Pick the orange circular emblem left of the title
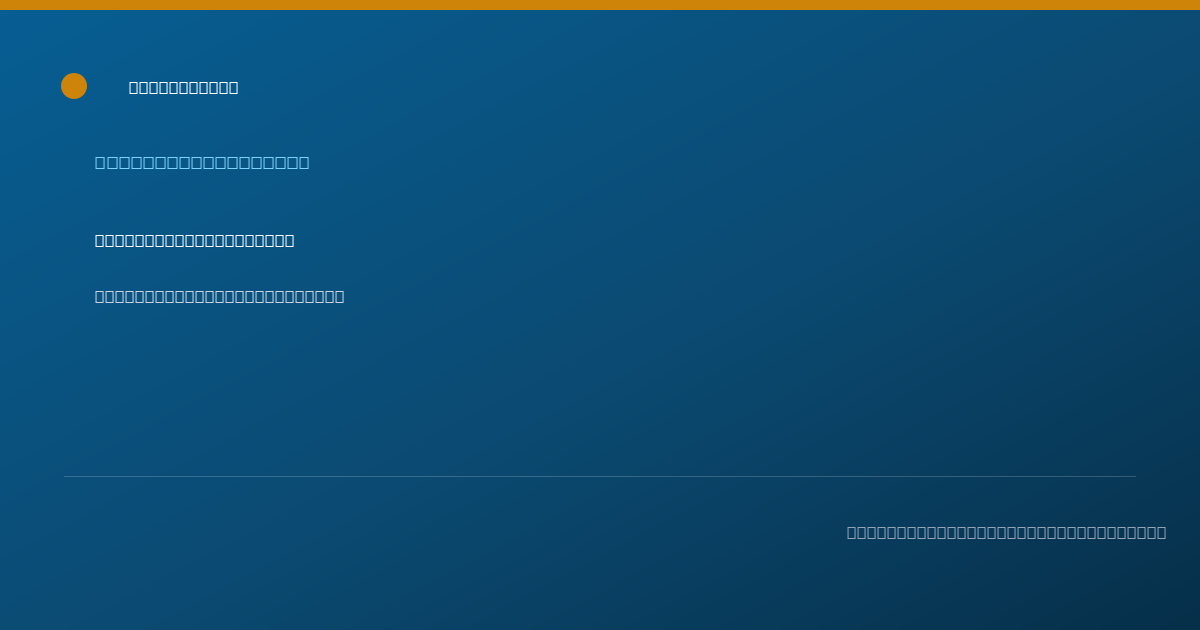The width and height of the screenshot is (1200, 630). pyautogui.click(x=74, y=86)
